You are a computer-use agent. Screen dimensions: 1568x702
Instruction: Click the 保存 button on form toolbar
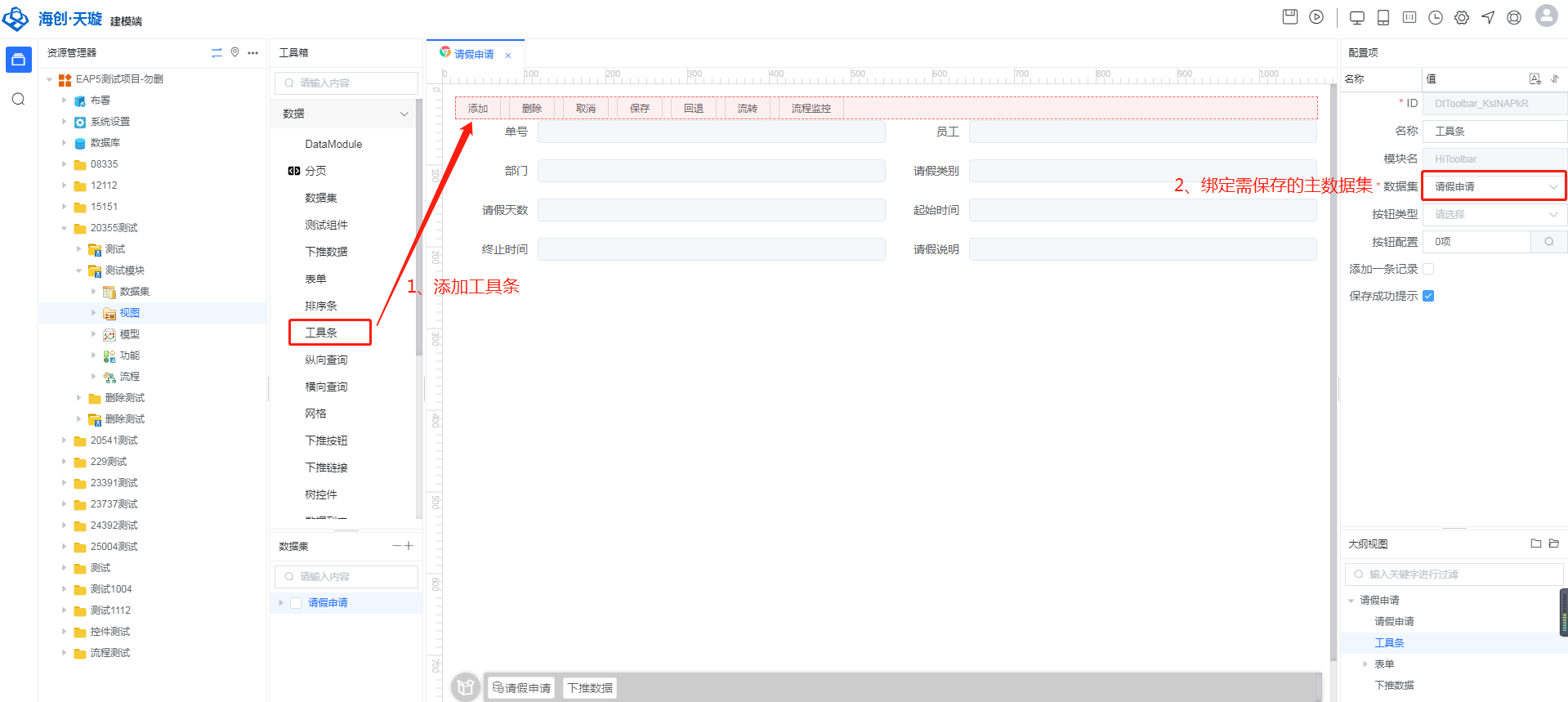coord(639,108)
